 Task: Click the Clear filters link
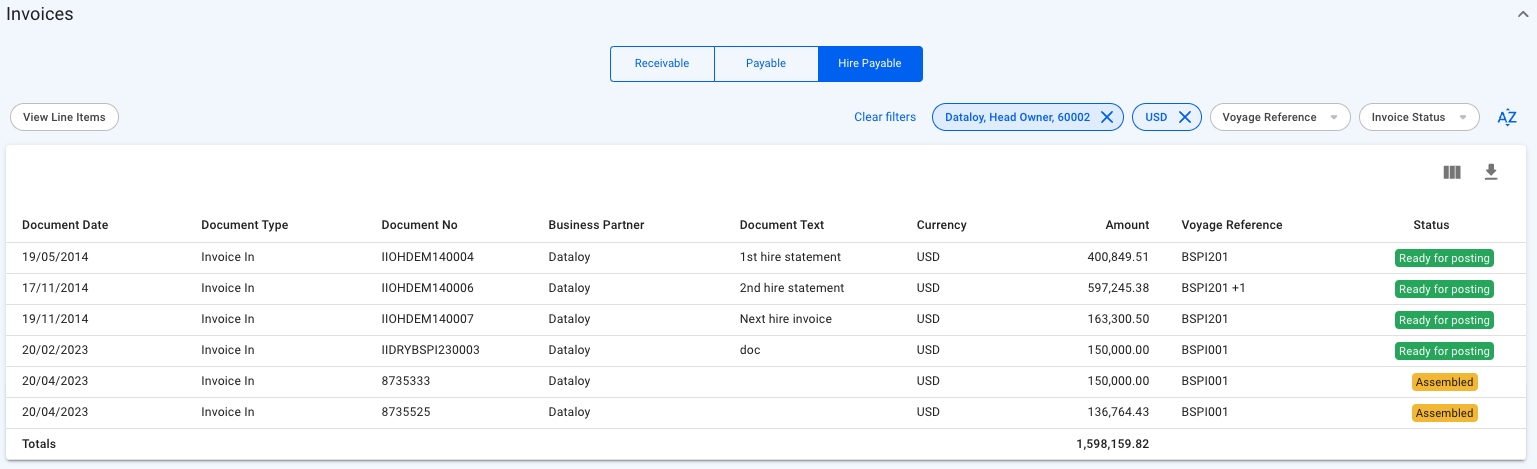tap(884, 117)
